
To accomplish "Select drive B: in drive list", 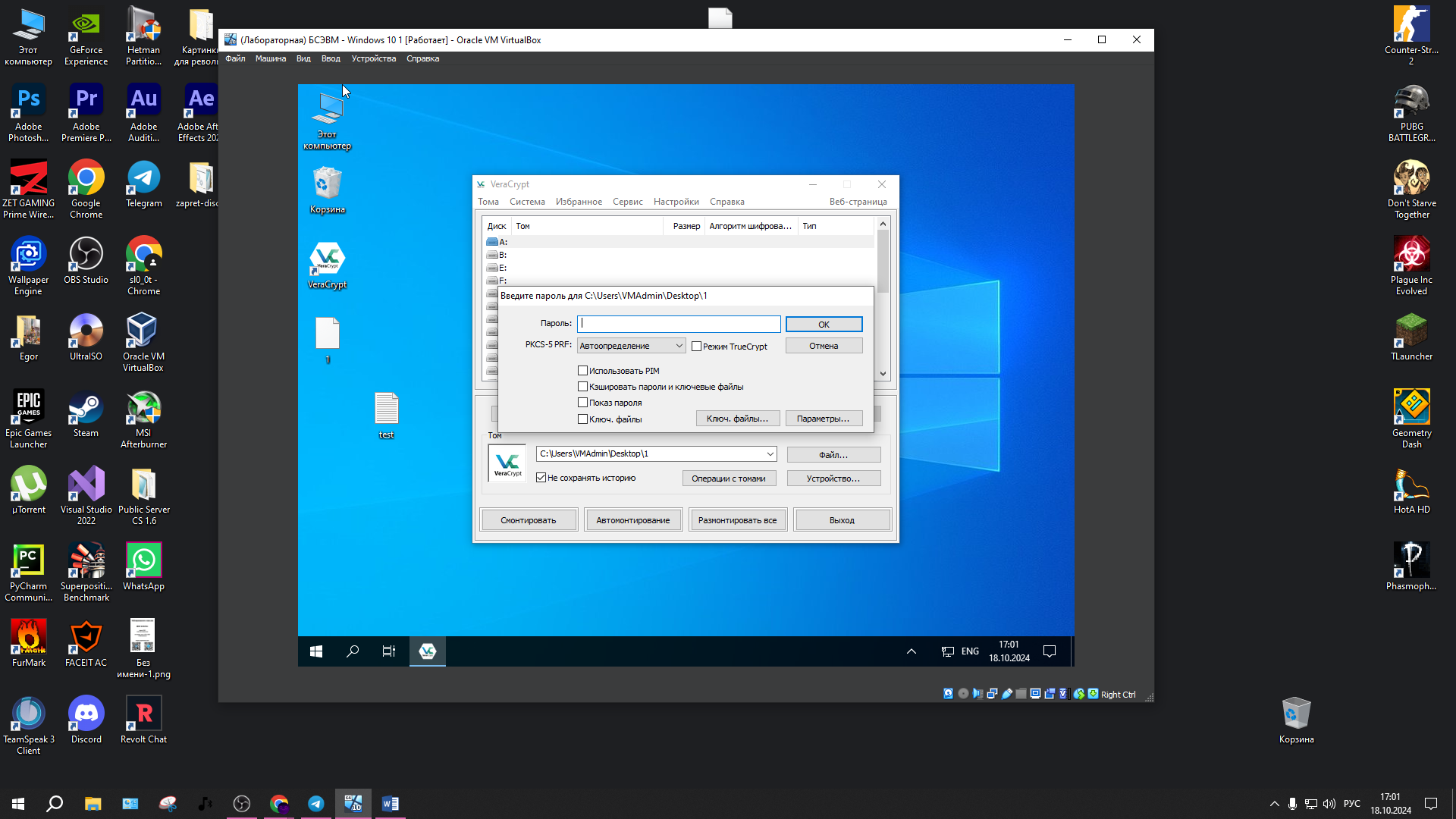I will coord(679,255).
